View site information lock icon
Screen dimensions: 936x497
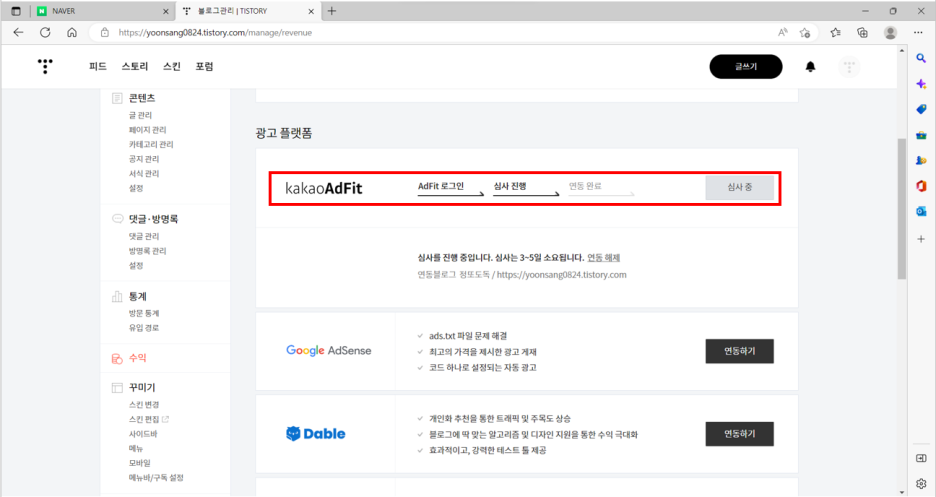104,33
